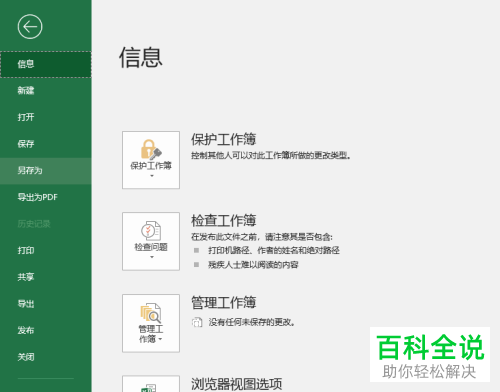Image resolution: width=500 pixels, height=392 pixels.
Task: Click the 检查问题 checklist document icon
Action: point(151,231)
